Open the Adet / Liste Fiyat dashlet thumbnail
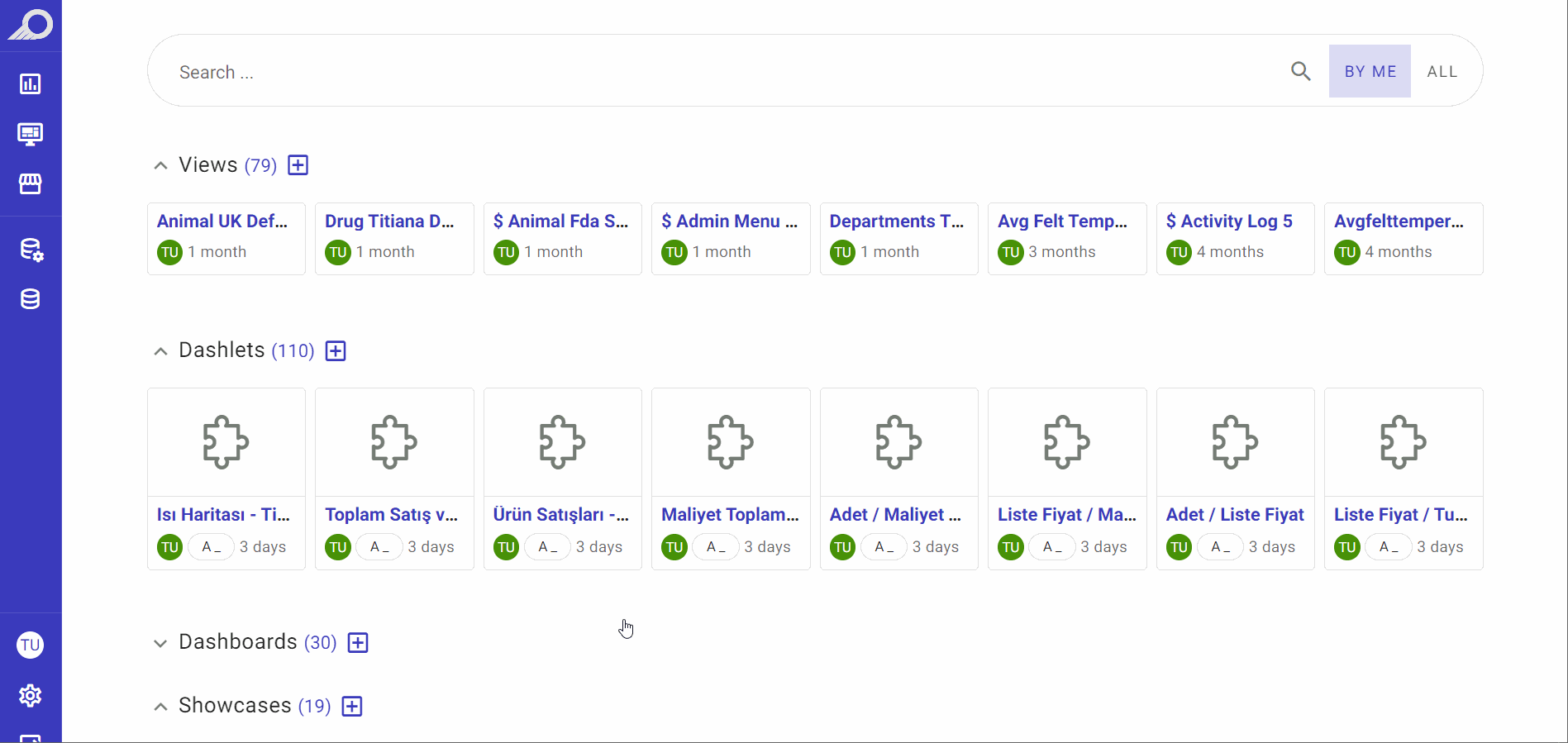 [x=1236, y=442]
